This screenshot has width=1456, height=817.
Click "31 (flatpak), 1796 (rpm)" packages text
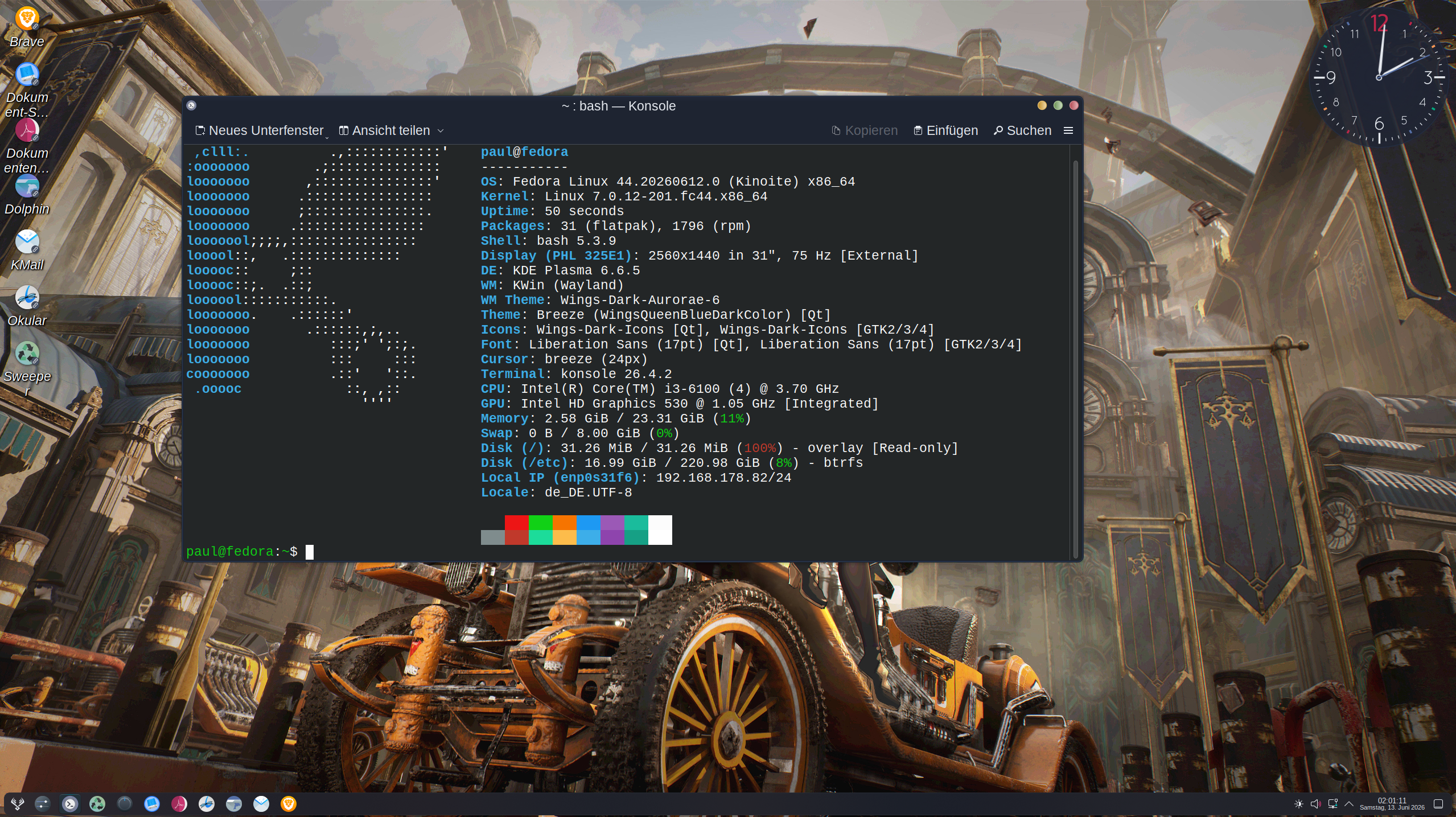tap(656, 226)
